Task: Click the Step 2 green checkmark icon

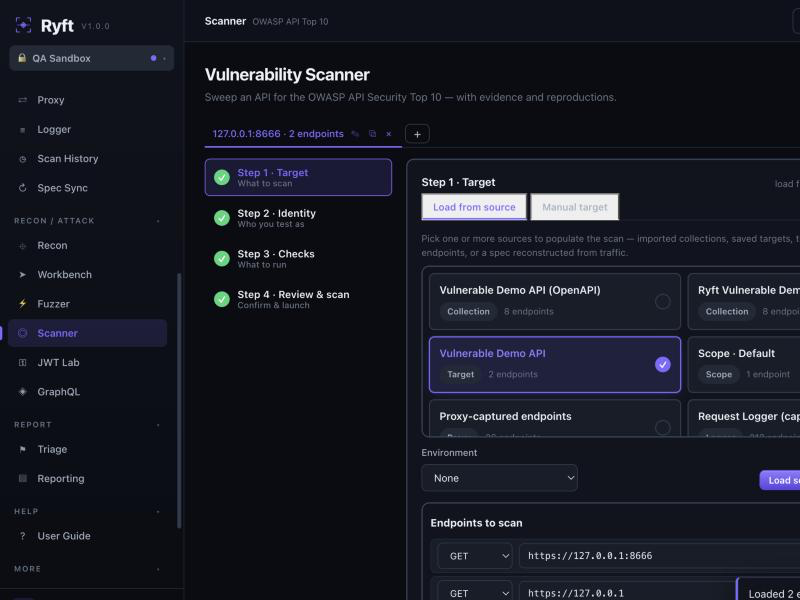Action: (x=222, y=218)
